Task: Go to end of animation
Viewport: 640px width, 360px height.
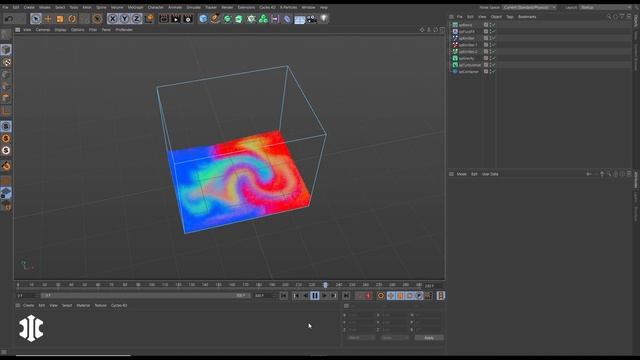Action: [x=346, y=296]
